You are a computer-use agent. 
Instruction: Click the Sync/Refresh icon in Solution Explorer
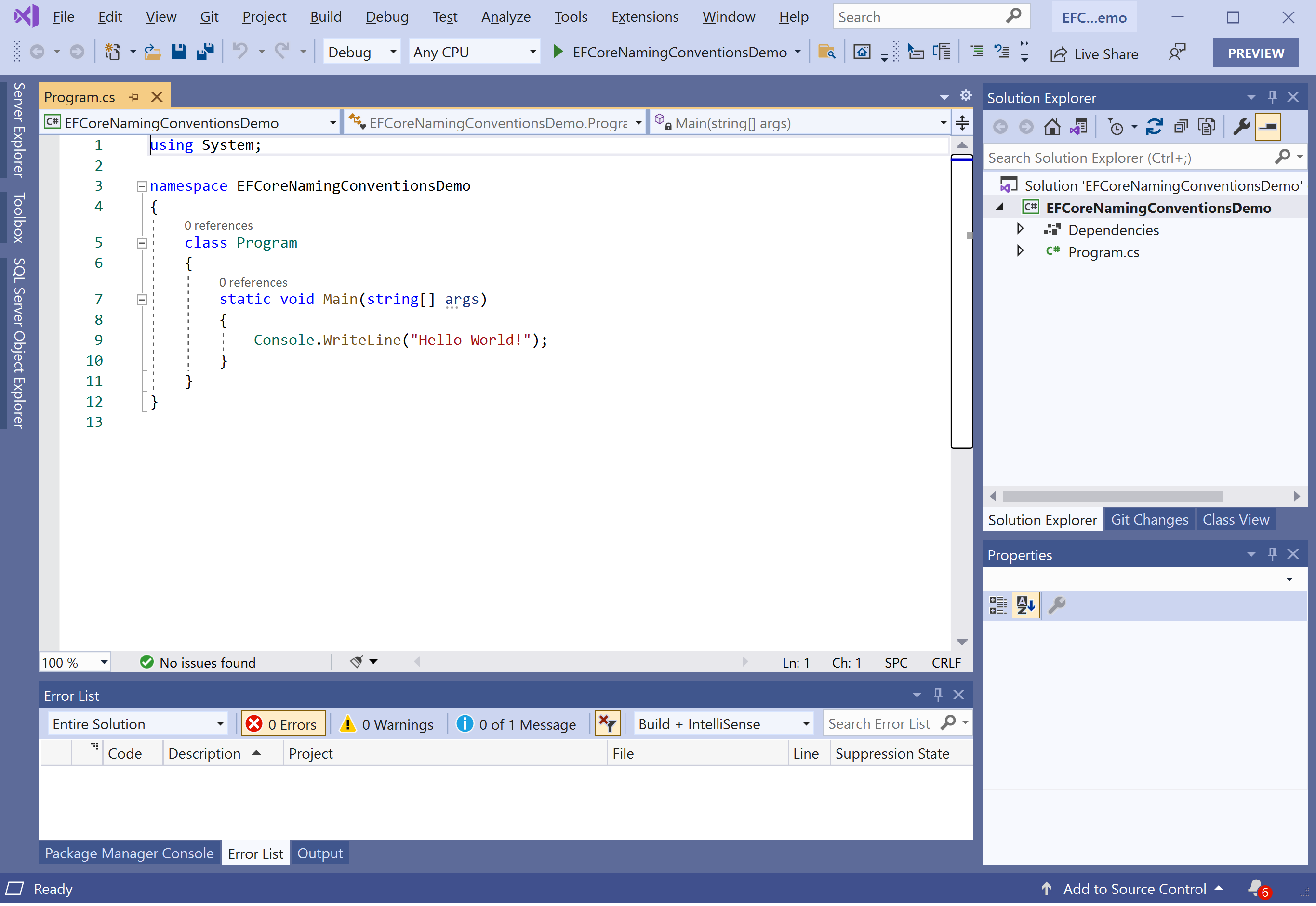[1154, 127]
